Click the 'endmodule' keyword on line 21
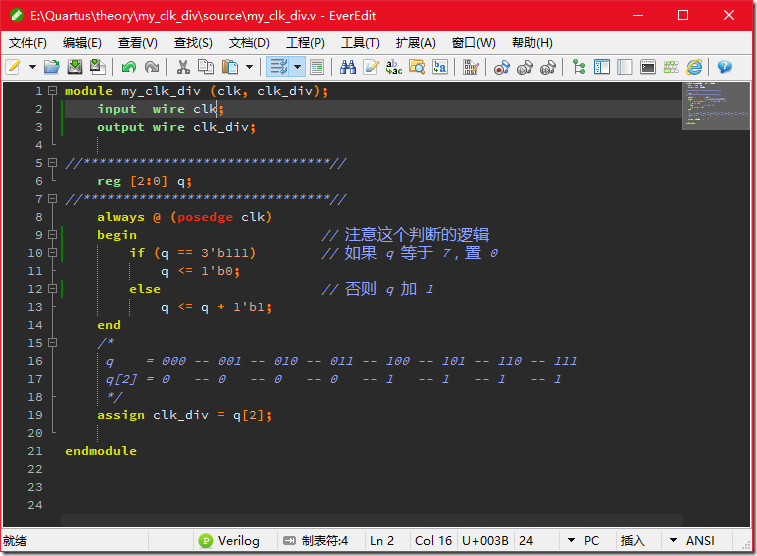 point(101,451)
